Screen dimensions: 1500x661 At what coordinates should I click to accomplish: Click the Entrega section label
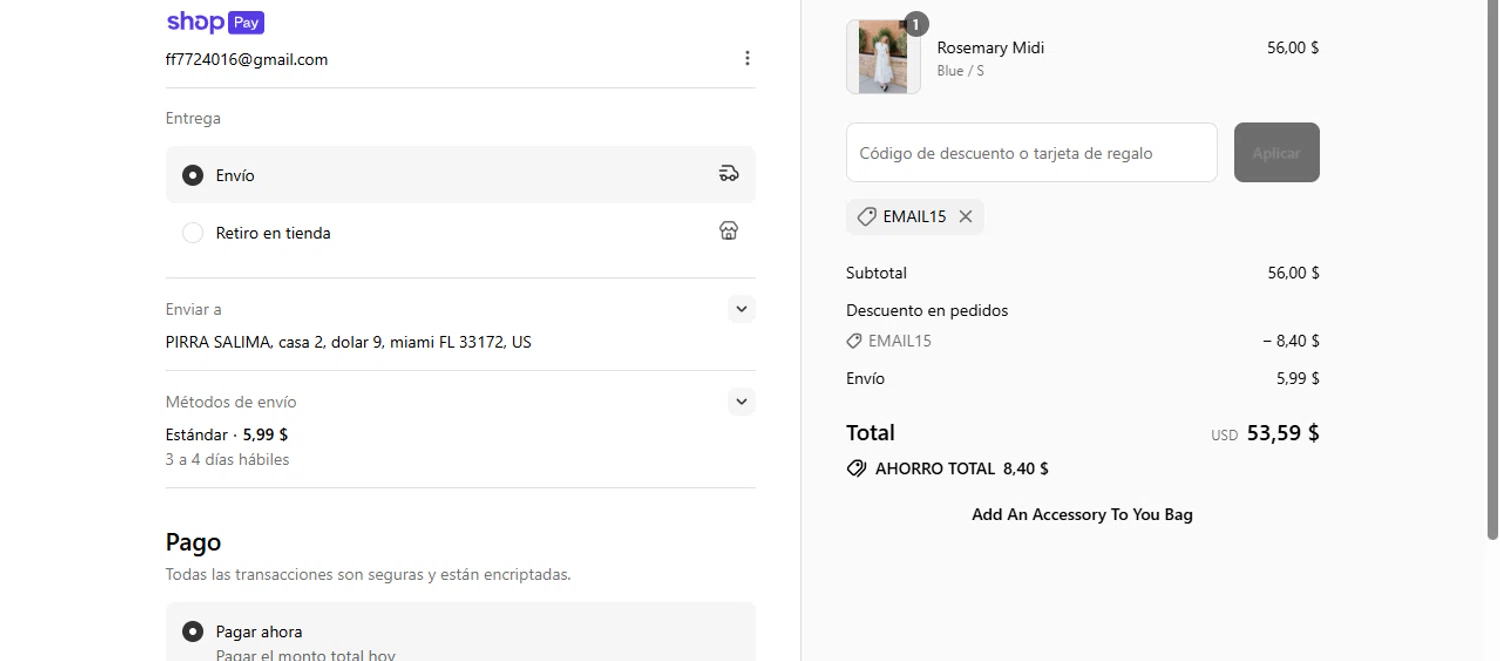(193, 118)
